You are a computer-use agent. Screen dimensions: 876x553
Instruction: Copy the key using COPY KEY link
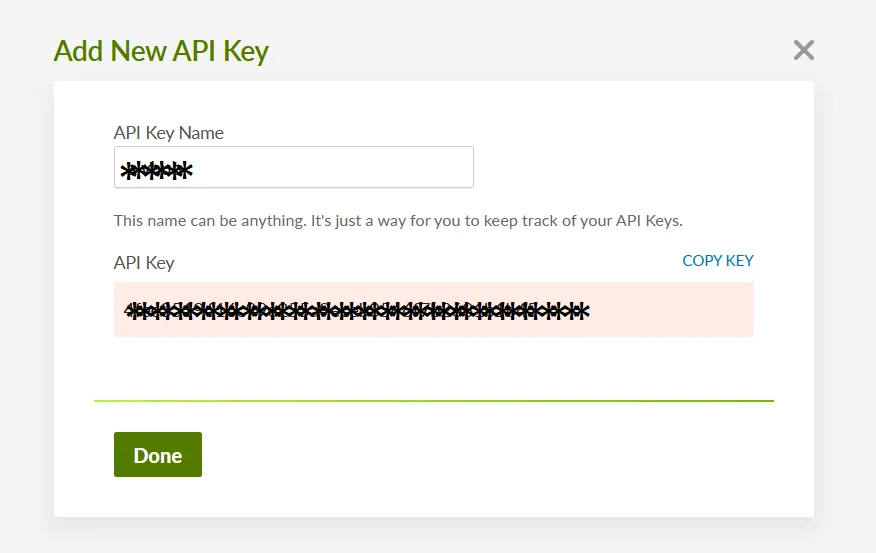pos(718,260)
